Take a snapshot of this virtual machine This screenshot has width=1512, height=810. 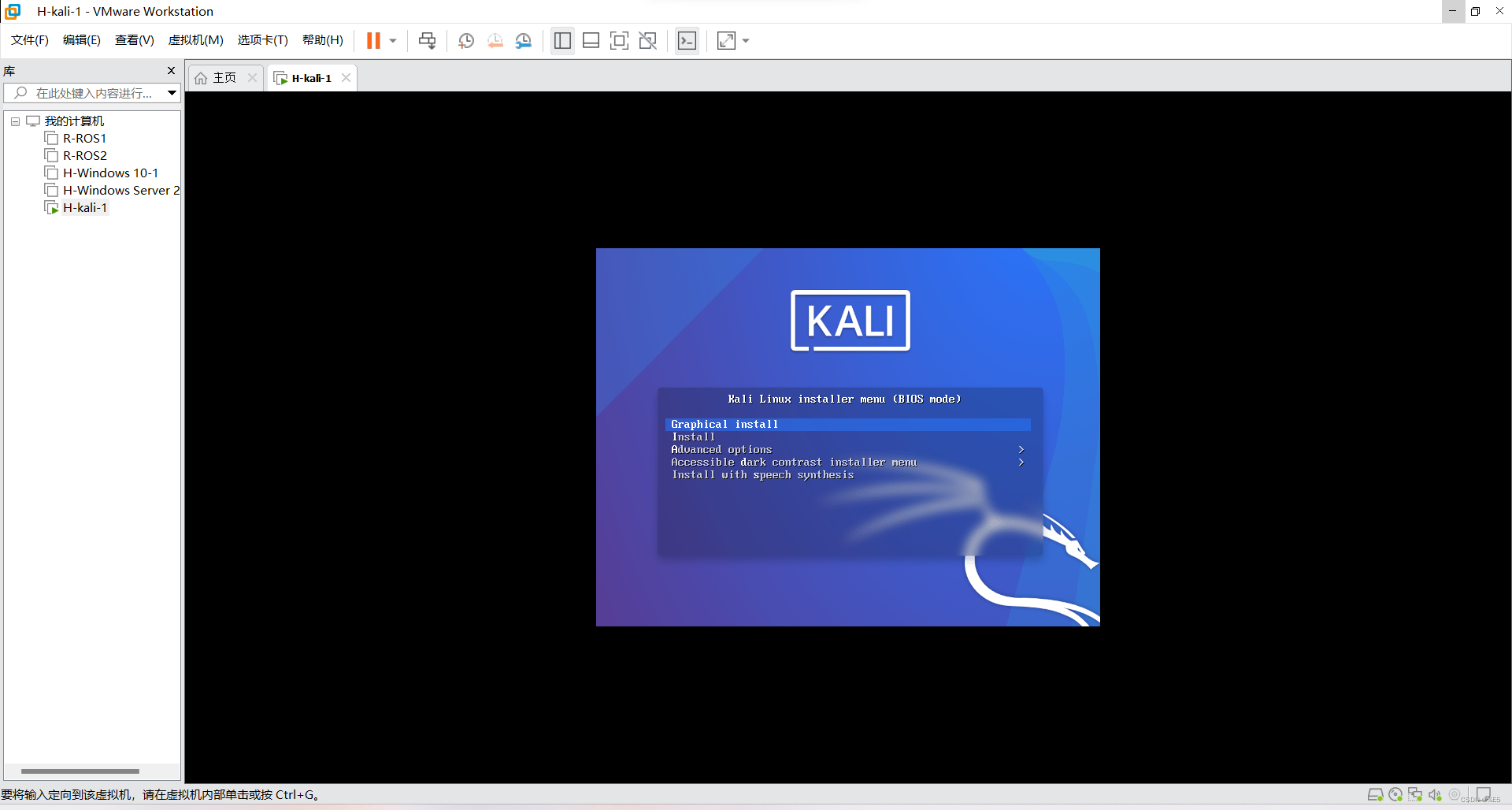466,41
